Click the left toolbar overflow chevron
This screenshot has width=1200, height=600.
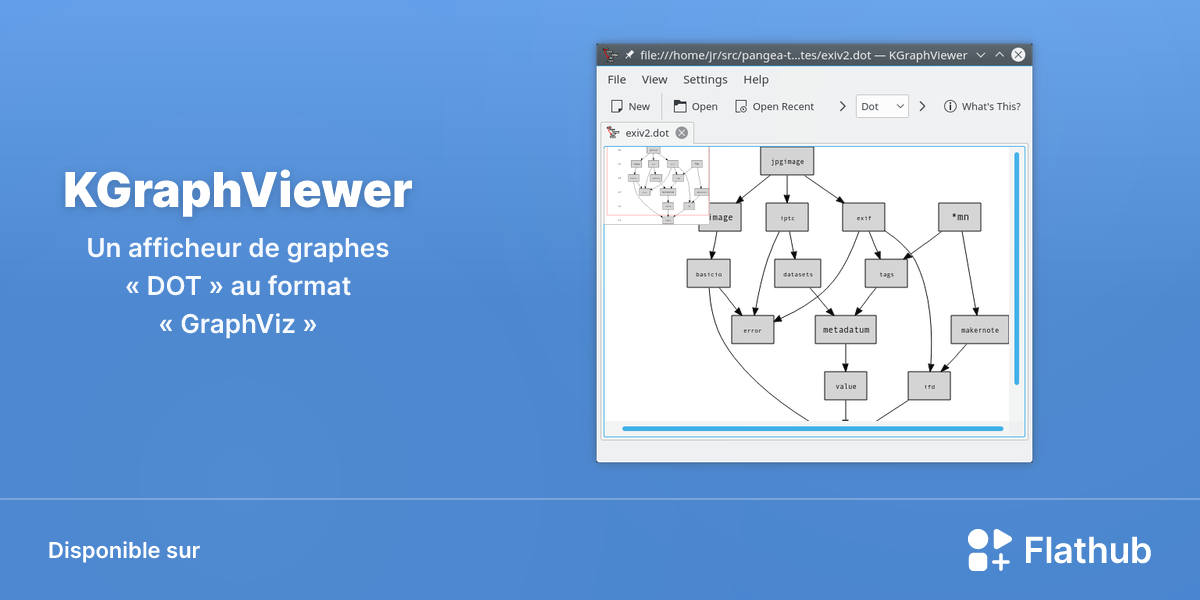tap(842, 106)
